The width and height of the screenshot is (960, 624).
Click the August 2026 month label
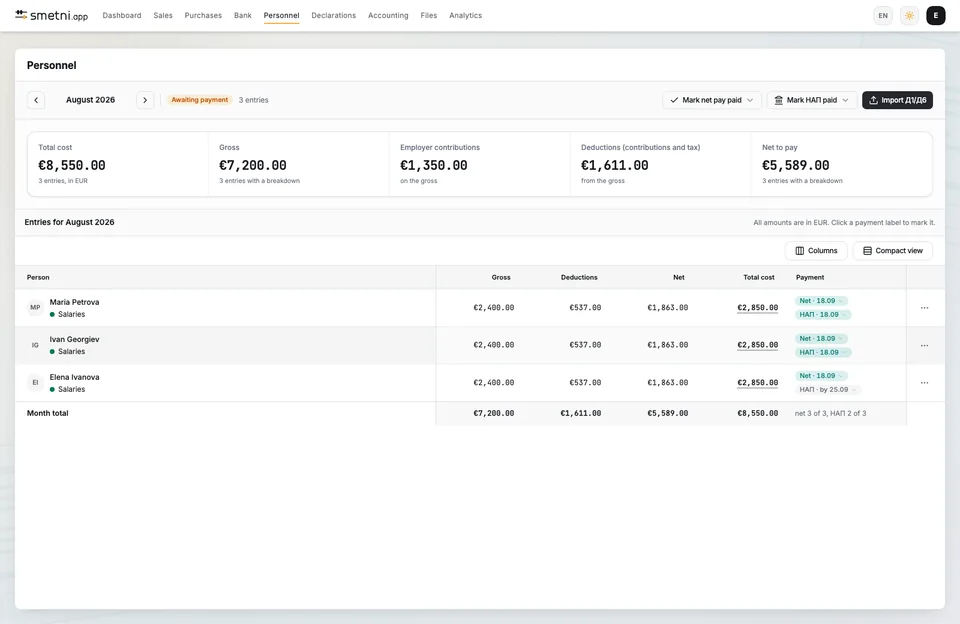(91, 100)
